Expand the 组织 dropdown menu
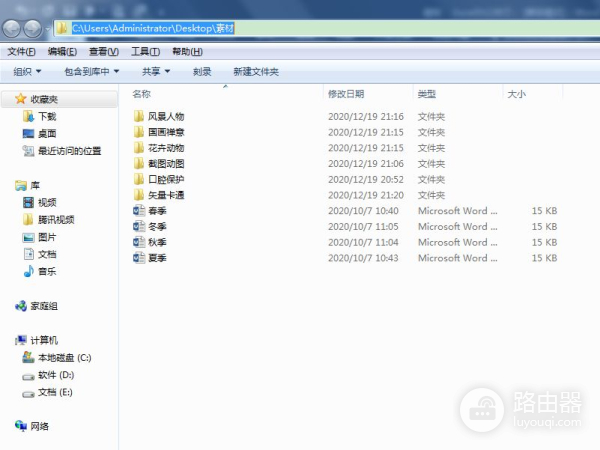Viewport: 600px width, 450px height. point(27,72)
